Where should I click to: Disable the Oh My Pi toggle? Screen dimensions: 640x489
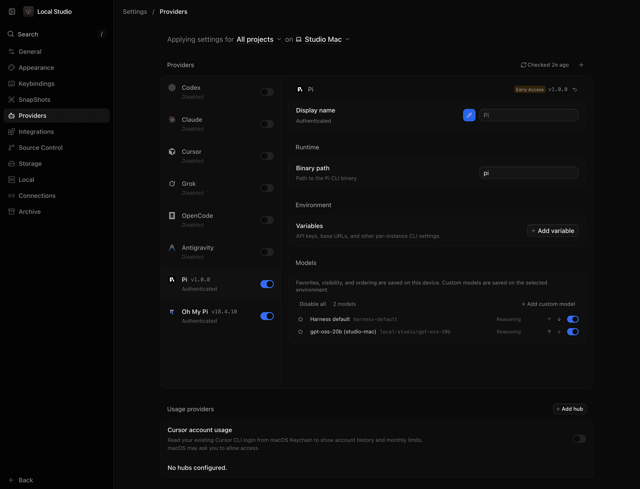point(267,316)
